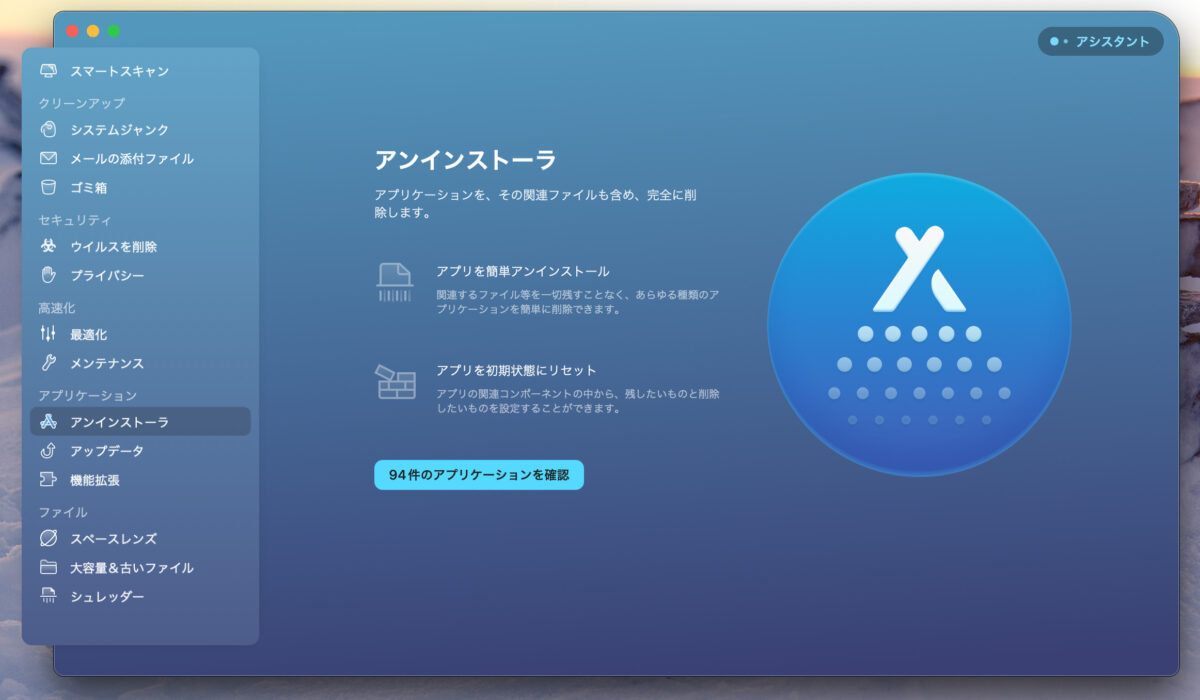This screenshot has width=1200, height=700.
Task: Click 94件のアプリケーションを確認 button
Action: point(479,475)
